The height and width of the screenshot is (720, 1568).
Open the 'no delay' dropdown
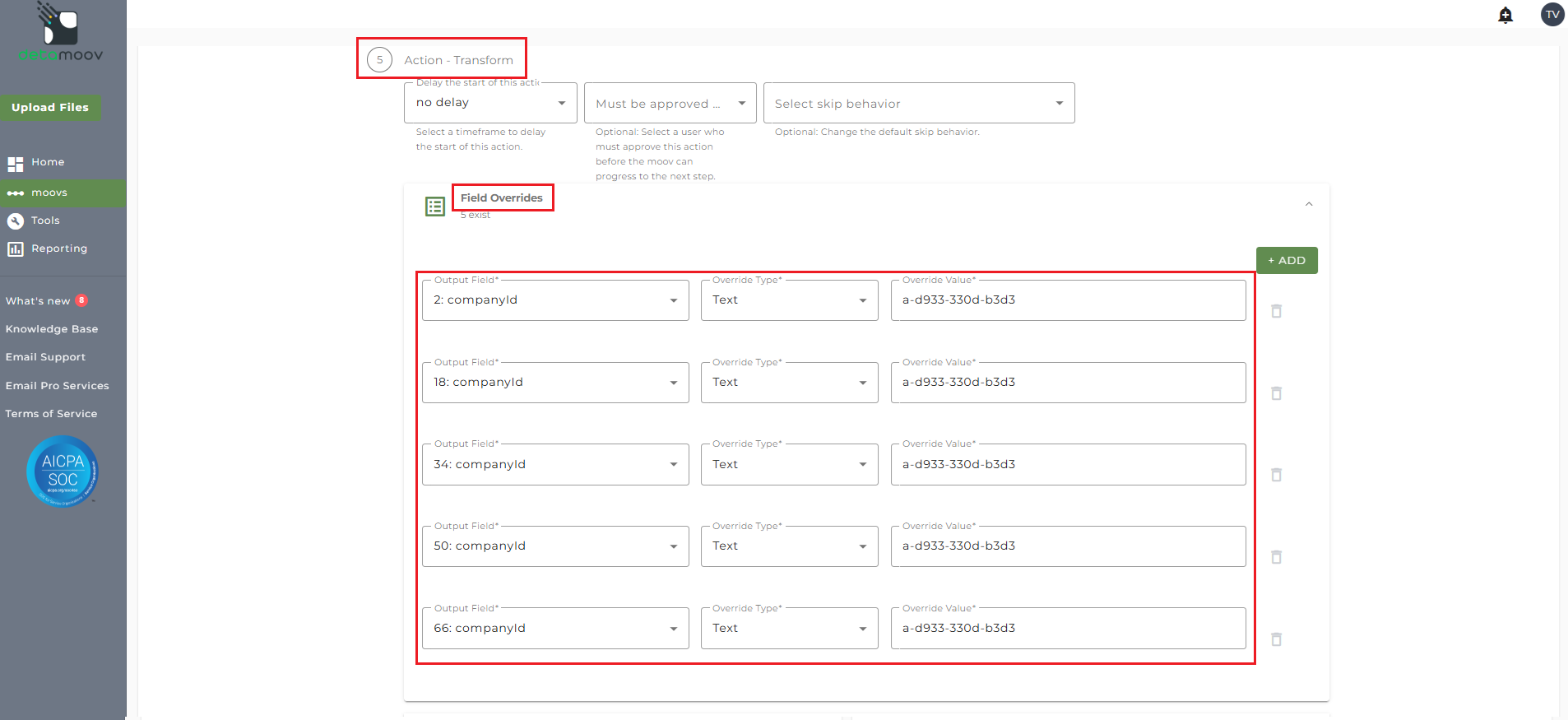tap(490, 103)
